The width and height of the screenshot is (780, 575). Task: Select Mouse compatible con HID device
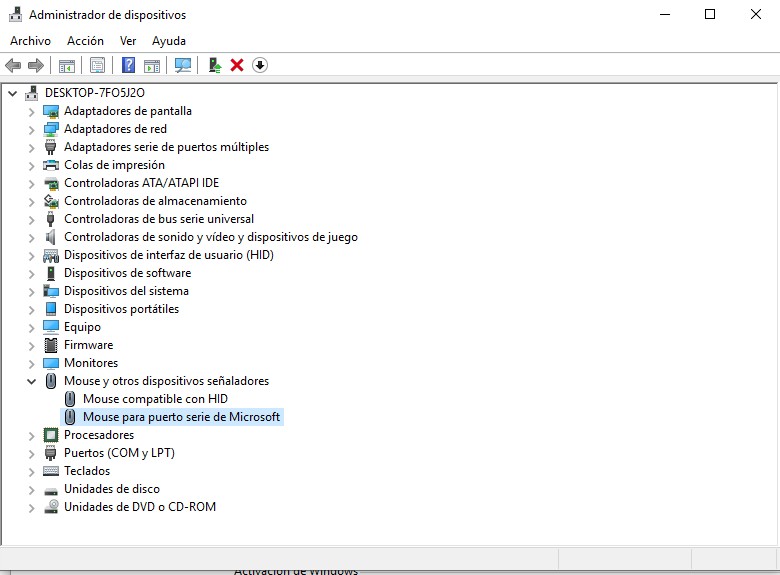[155, 399]
